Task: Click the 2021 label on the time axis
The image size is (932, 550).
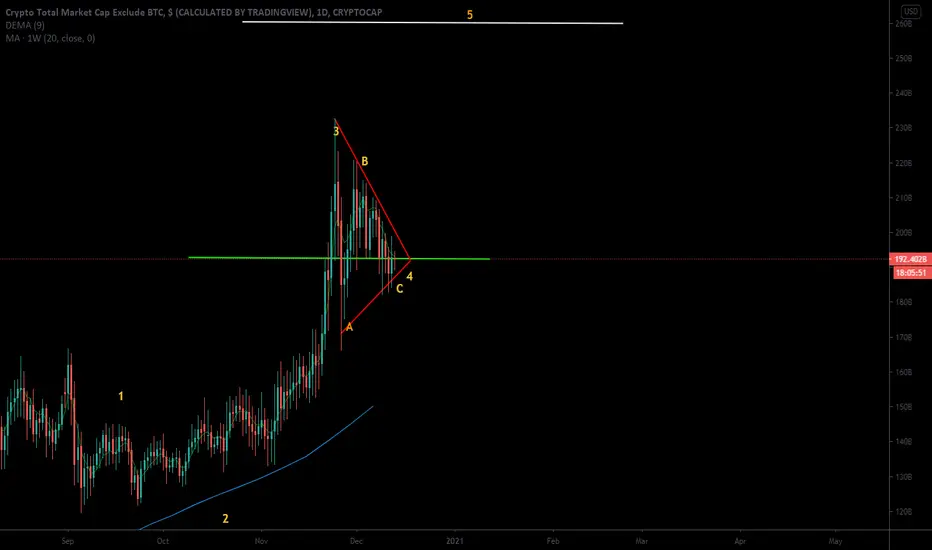Action: (455, 541)
